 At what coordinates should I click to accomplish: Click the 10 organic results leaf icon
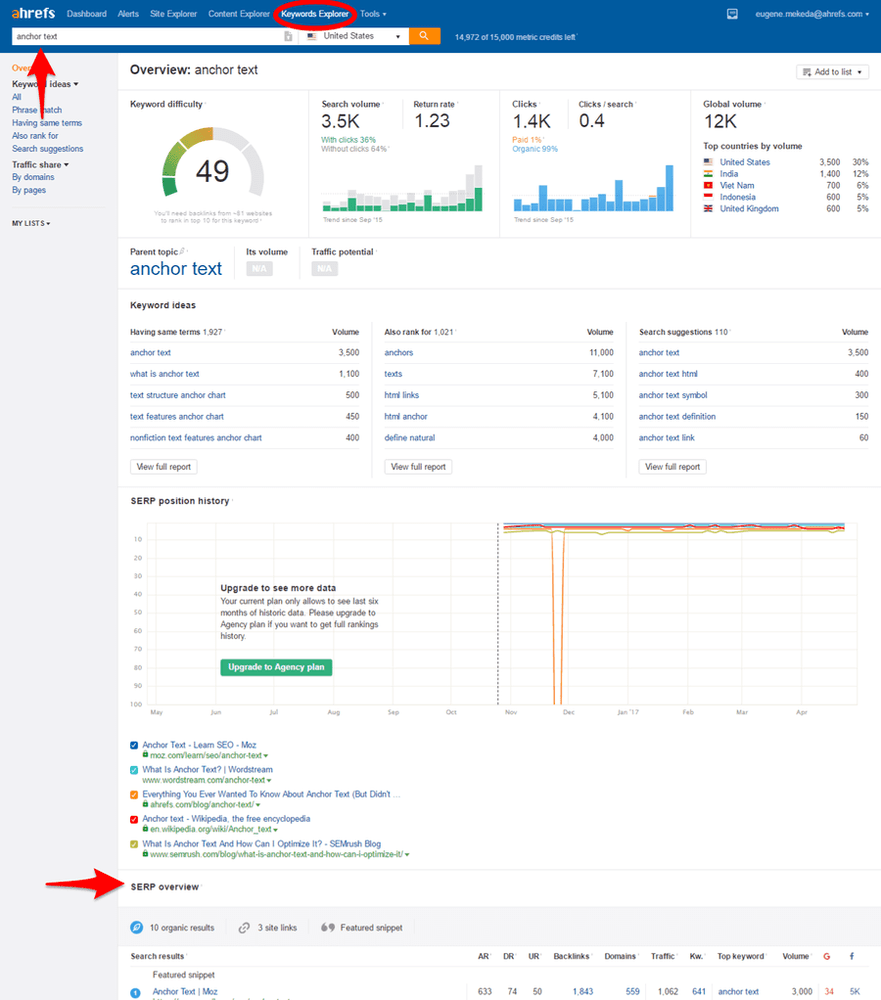[x=136, y=927]
